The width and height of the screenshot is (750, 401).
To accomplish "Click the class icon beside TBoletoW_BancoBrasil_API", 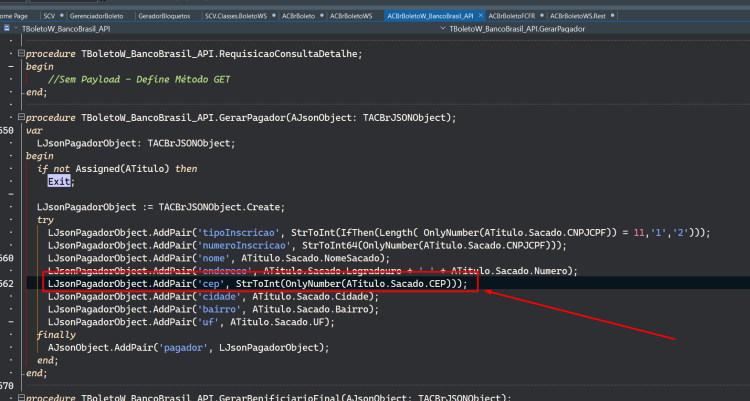I will click(7, 28).
